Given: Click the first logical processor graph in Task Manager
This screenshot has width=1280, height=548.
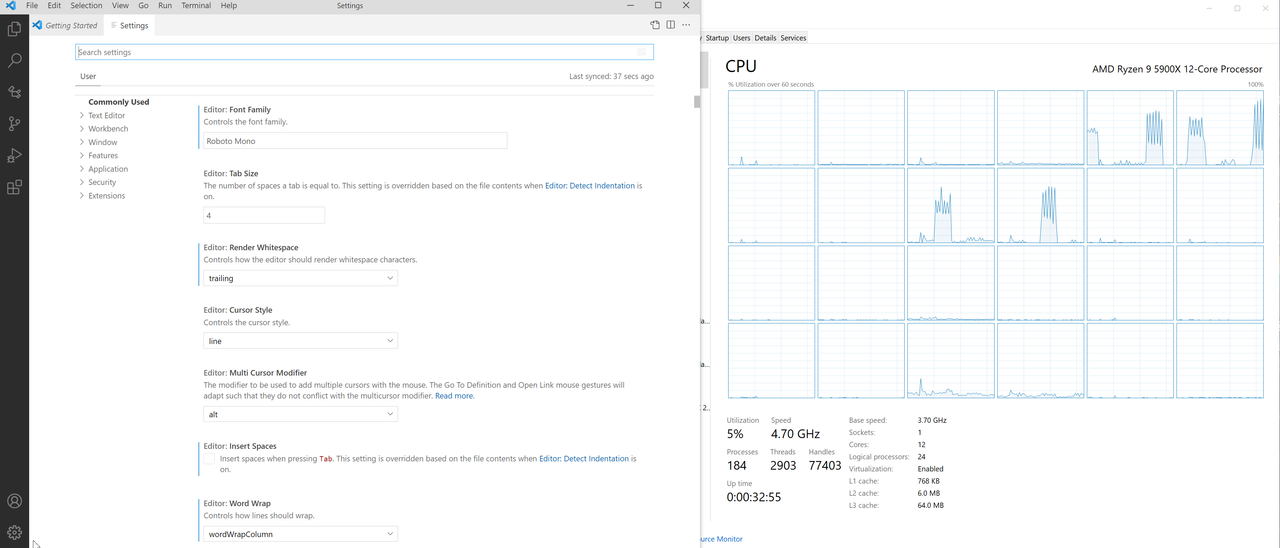Looking at the screenshot, I should 771,127.
